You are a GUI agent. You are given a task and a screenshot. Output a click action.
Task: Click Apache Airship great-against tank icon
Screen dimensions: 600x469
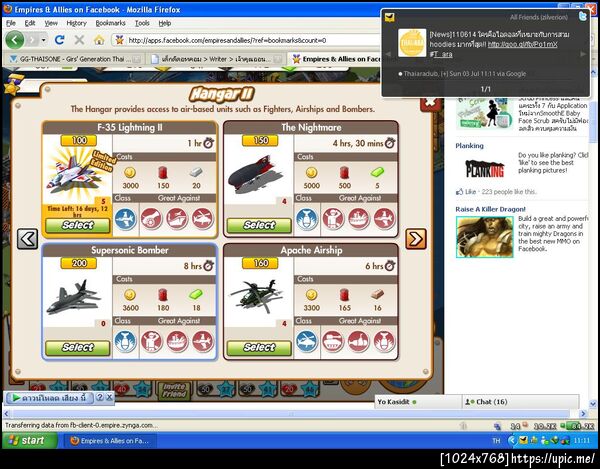click(x=333, y=341)
